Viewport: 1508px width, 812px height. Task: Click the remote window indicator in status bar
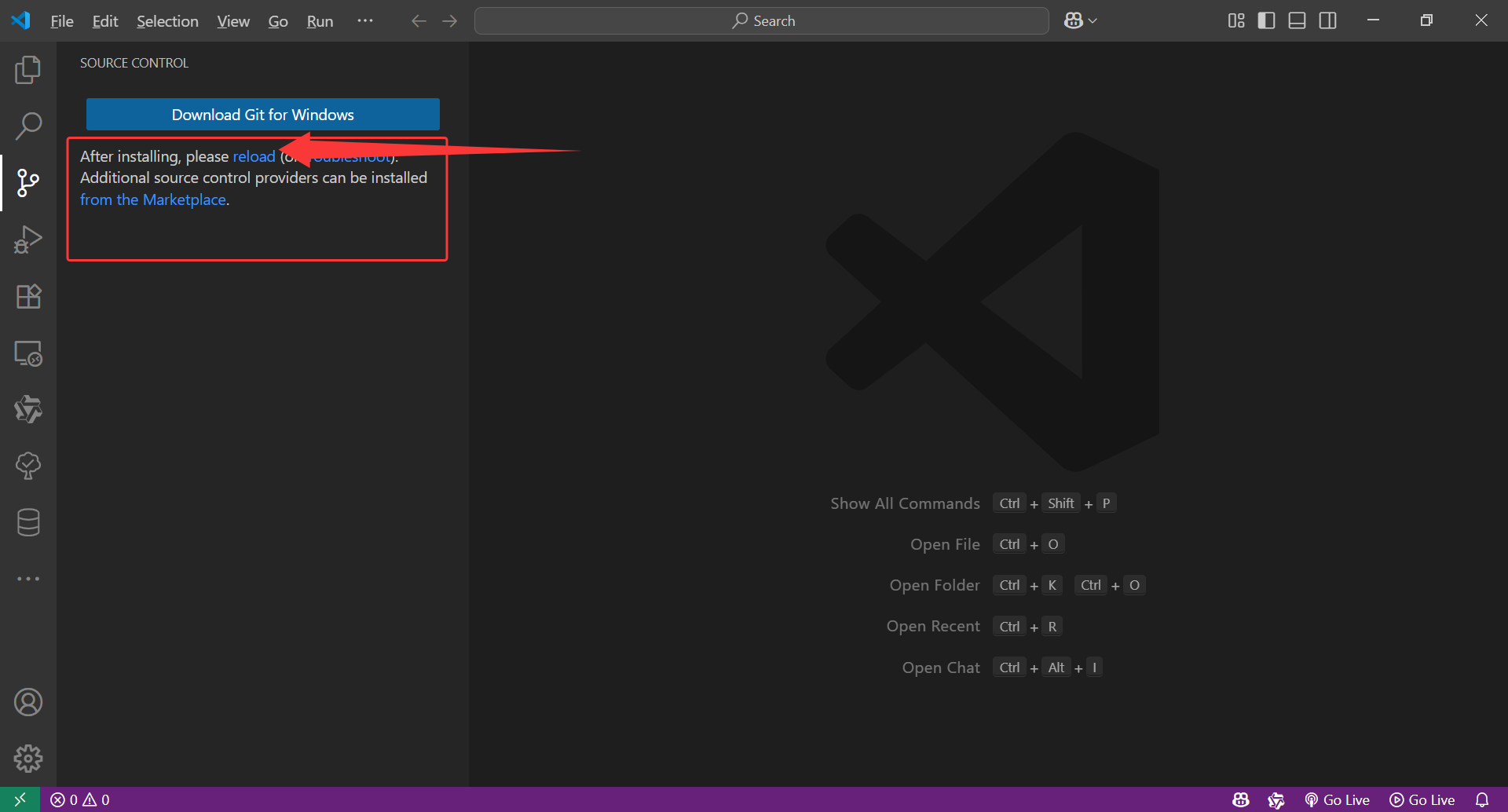(x=20, y=799)
